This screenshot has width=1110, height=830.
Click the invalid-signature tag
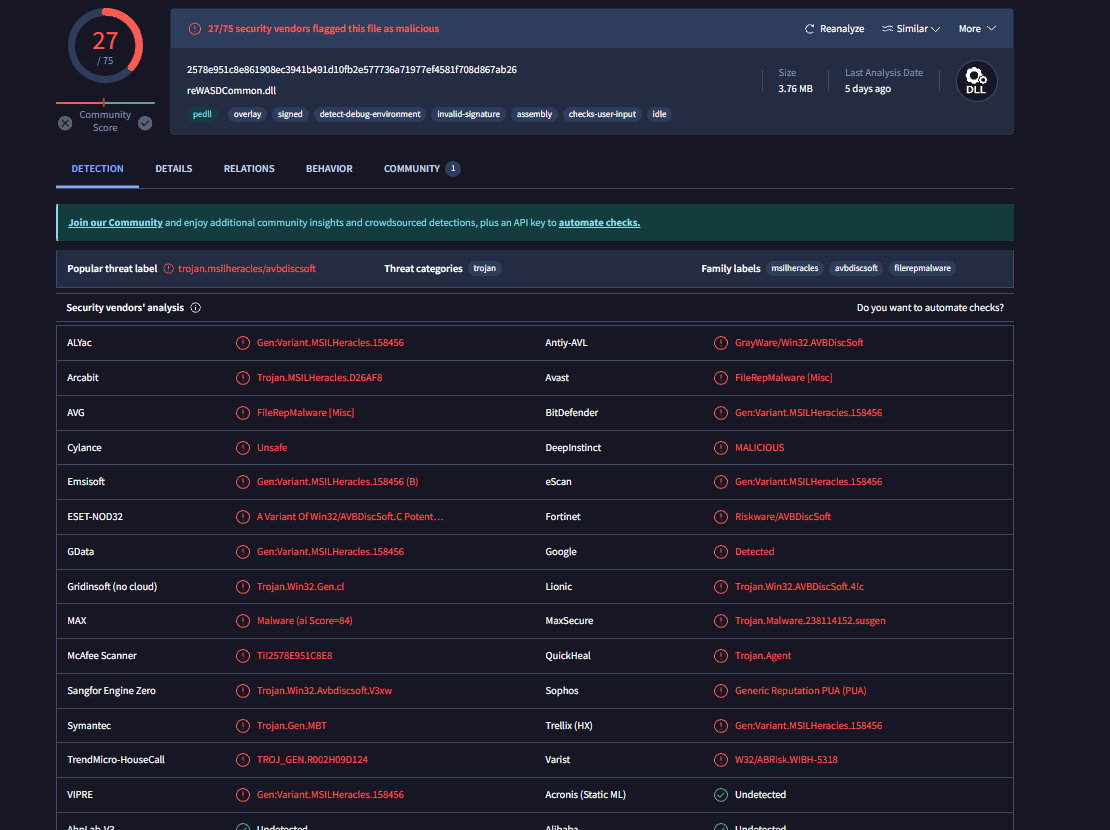[x=469, y=114]
